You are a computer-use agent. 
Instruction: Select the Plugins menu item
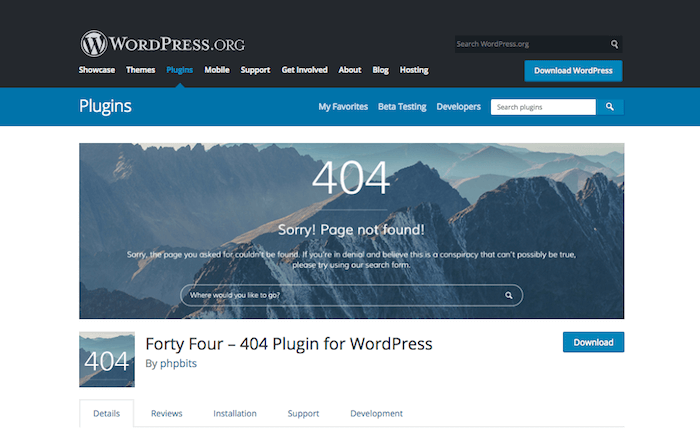click(x=179, y=70)
